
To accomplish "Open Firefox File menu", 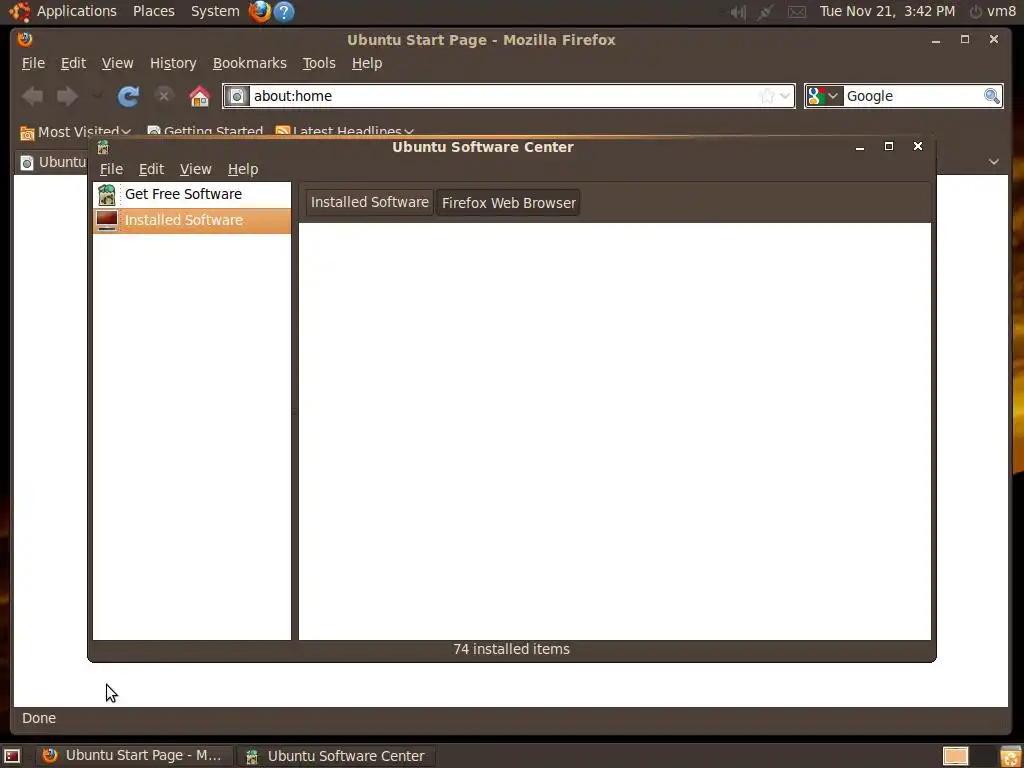I will pos(33,63).
